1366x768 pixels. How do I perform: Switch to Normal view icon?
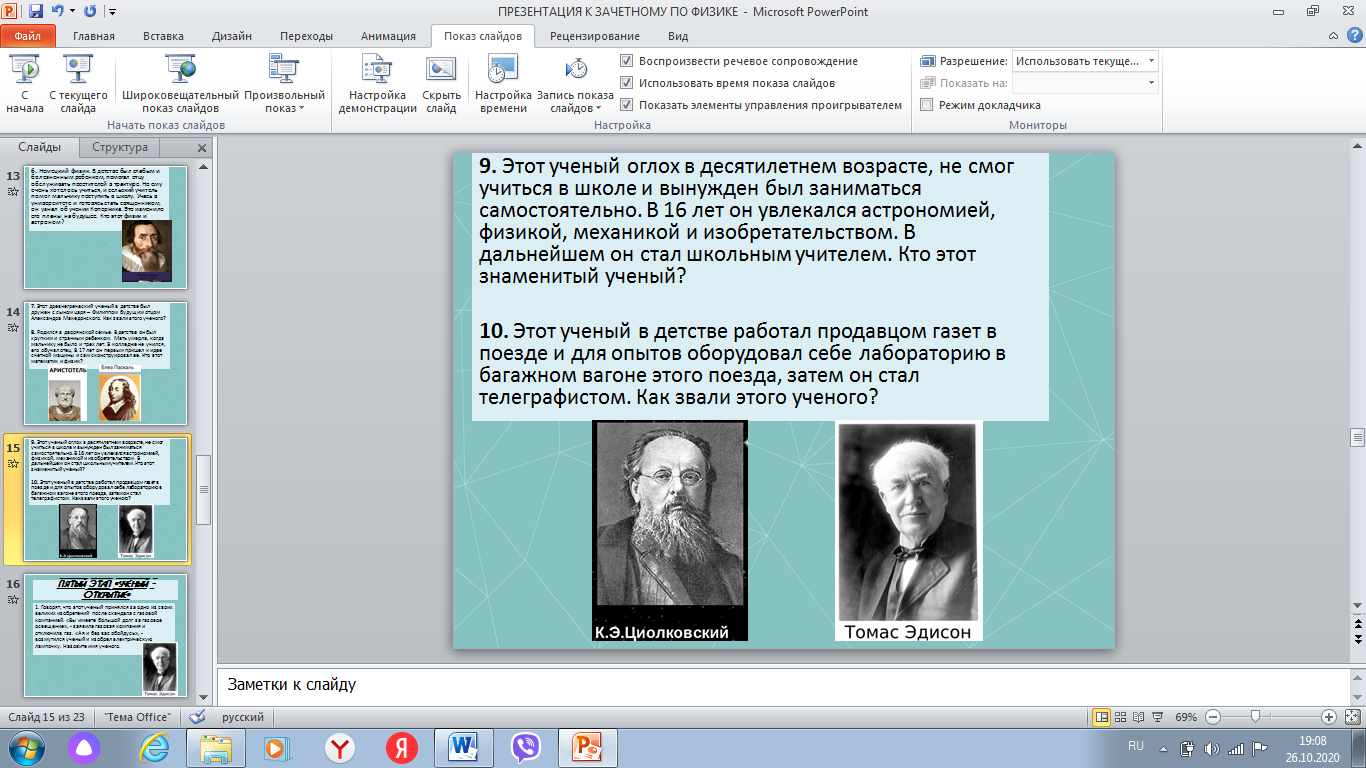pyautogui.click(x=1102, y=717)
